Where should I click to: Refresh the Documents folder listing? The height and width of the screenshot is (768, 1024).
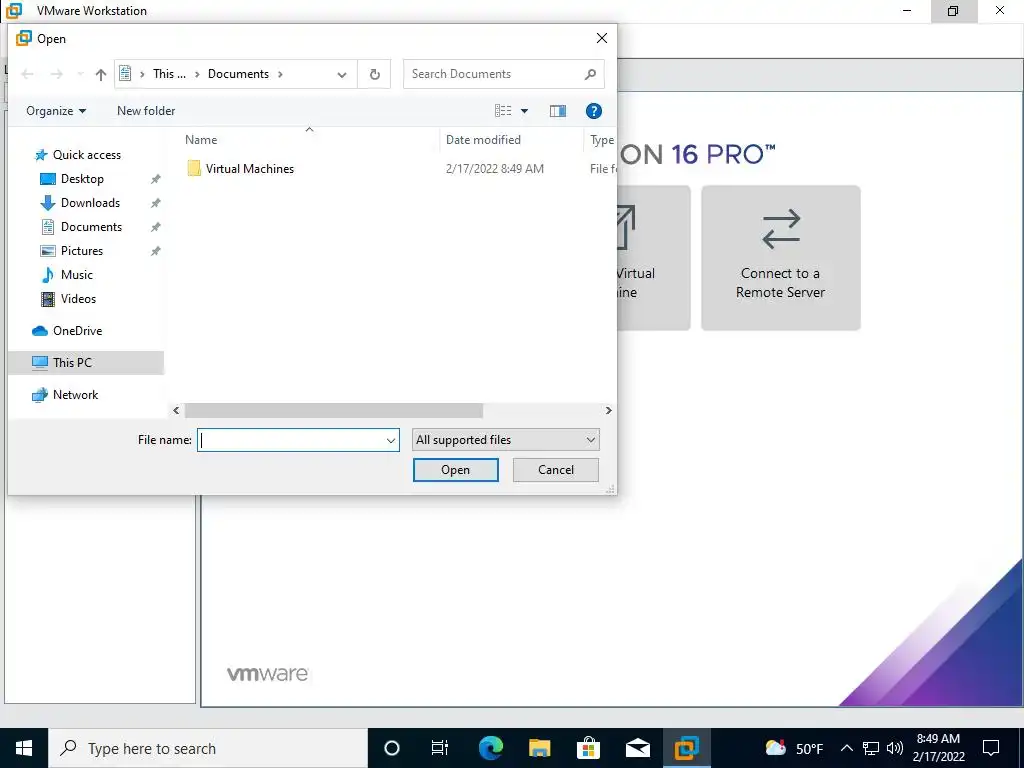(375, 74)
